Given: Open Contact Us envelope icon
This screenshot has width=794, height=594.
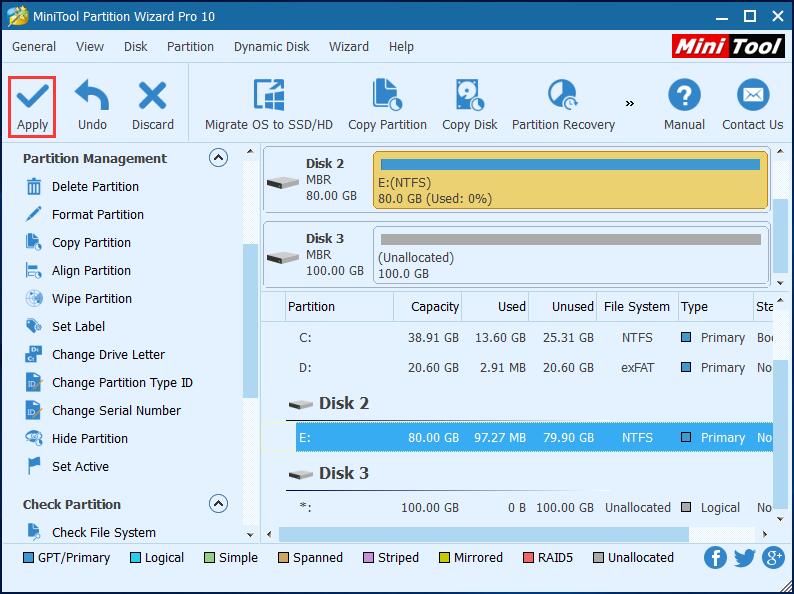Looking at the screenshot, I should [752, 107].
